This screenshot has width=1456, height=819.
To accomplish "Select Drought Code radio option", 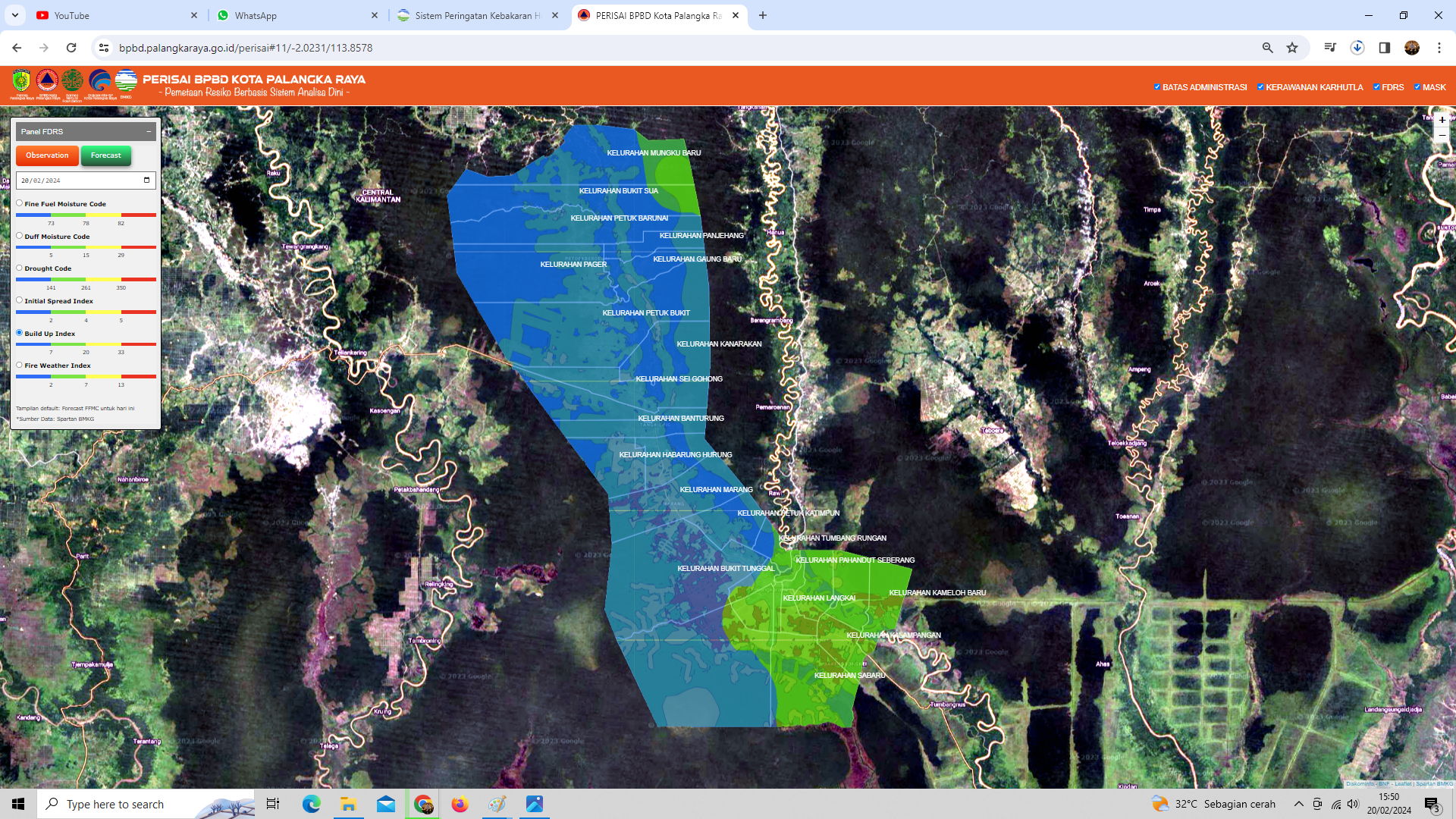I will coord(20,268).
